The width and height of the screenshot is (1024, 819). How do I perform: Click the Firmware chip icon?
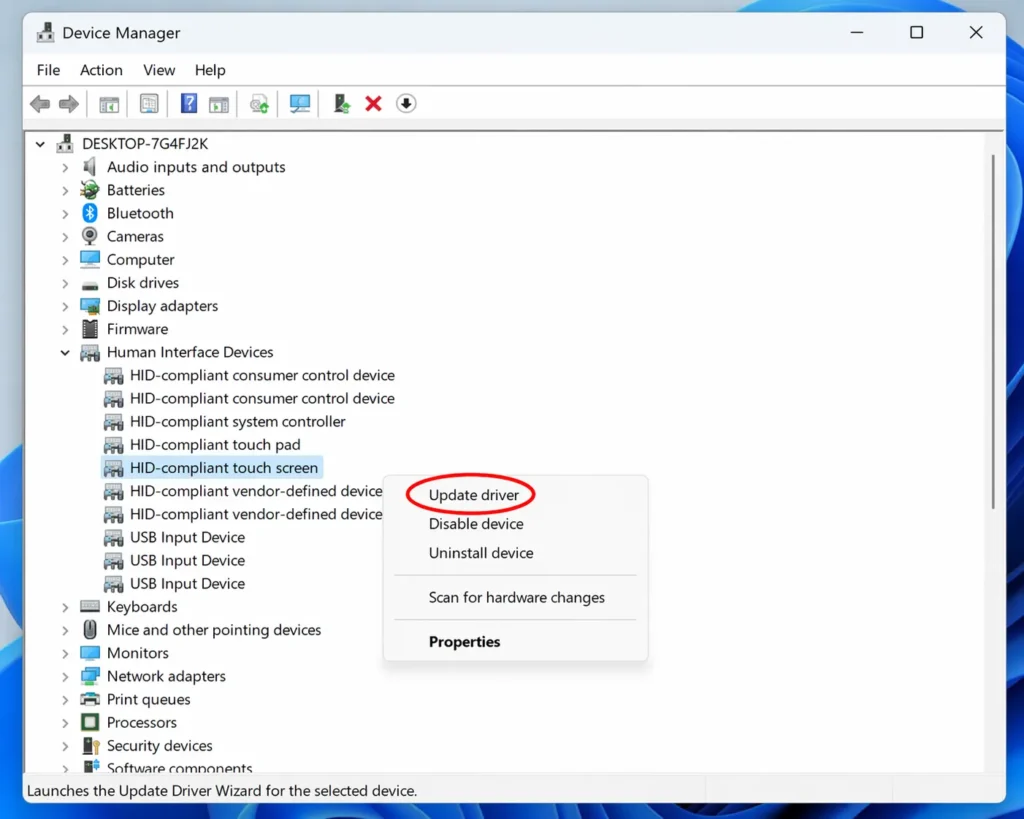coord(89,329)
